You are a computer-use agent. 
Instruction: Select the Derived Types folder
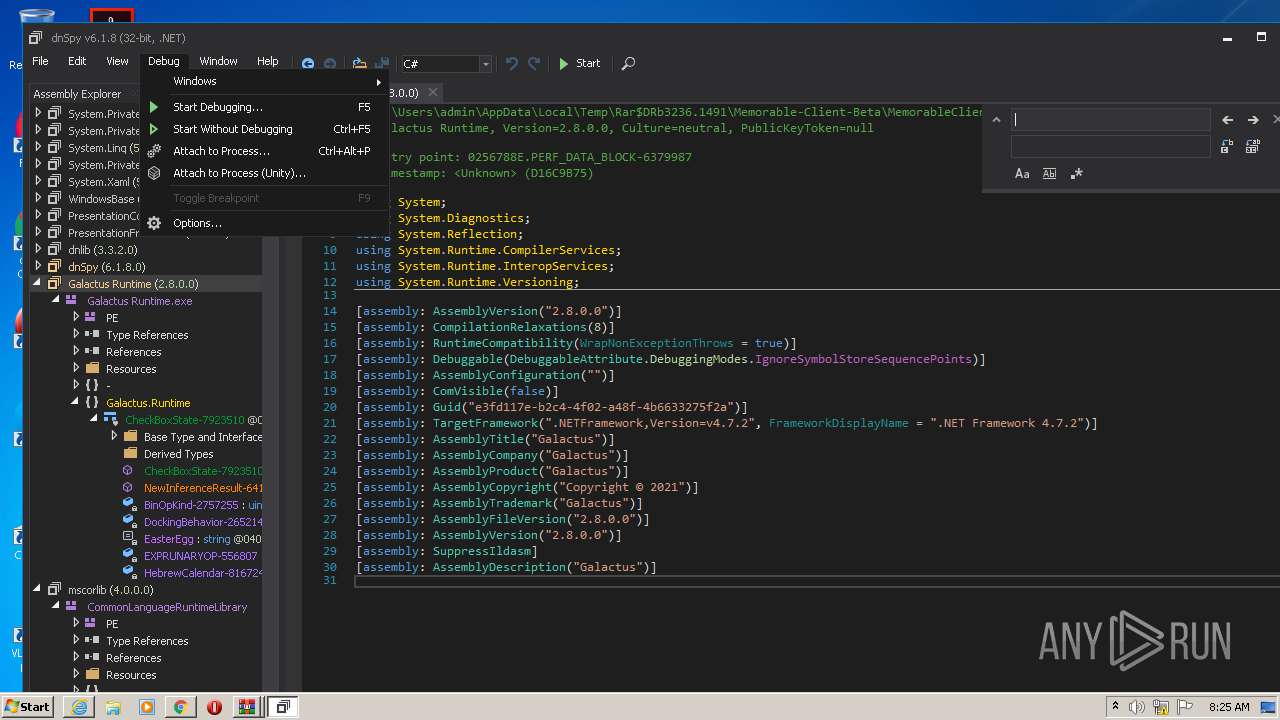(x=178, y=454)
